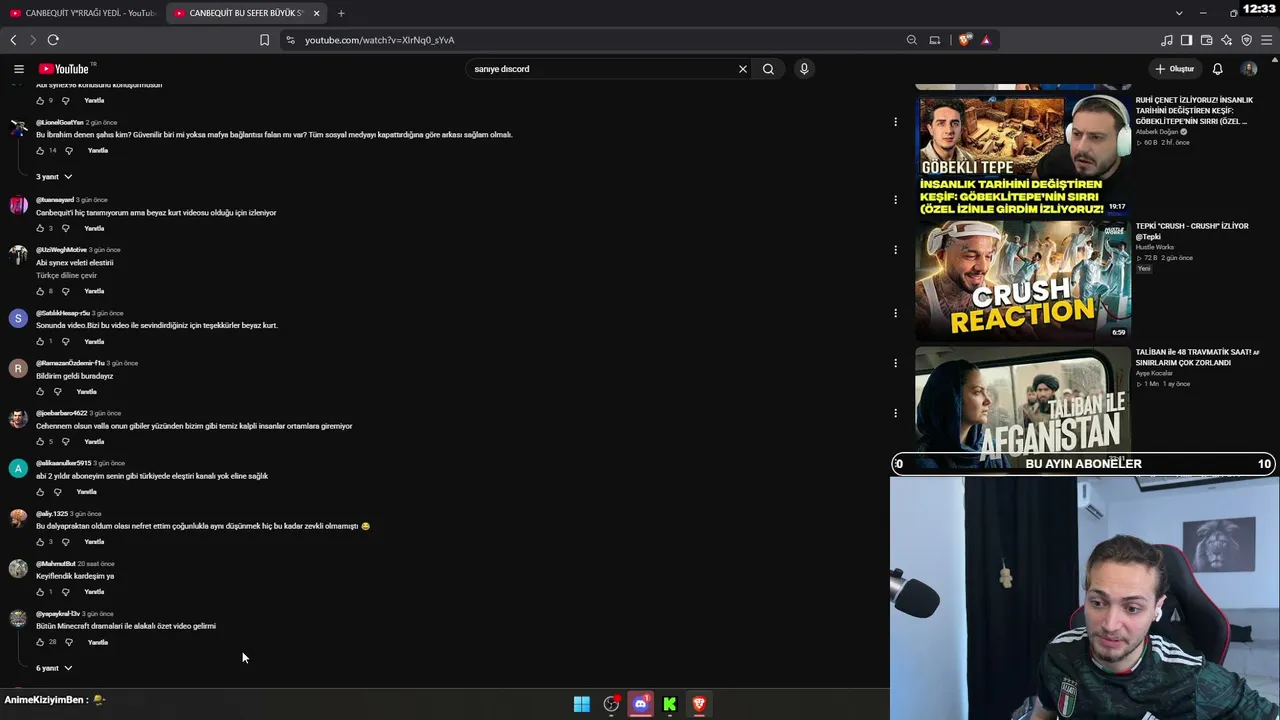
Task: Open options menu for @LionelGoatYsn comment
Action: 895,122
